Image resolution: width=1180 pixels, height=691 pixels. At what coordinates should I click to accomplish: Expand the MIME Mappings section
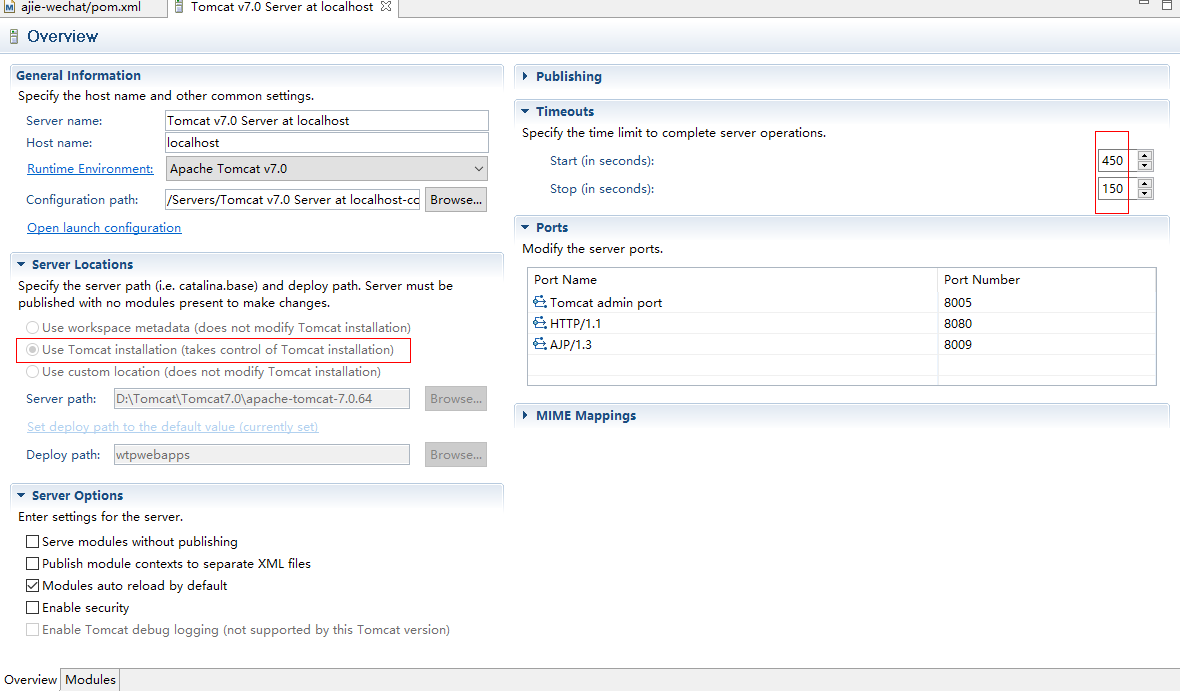525,416
